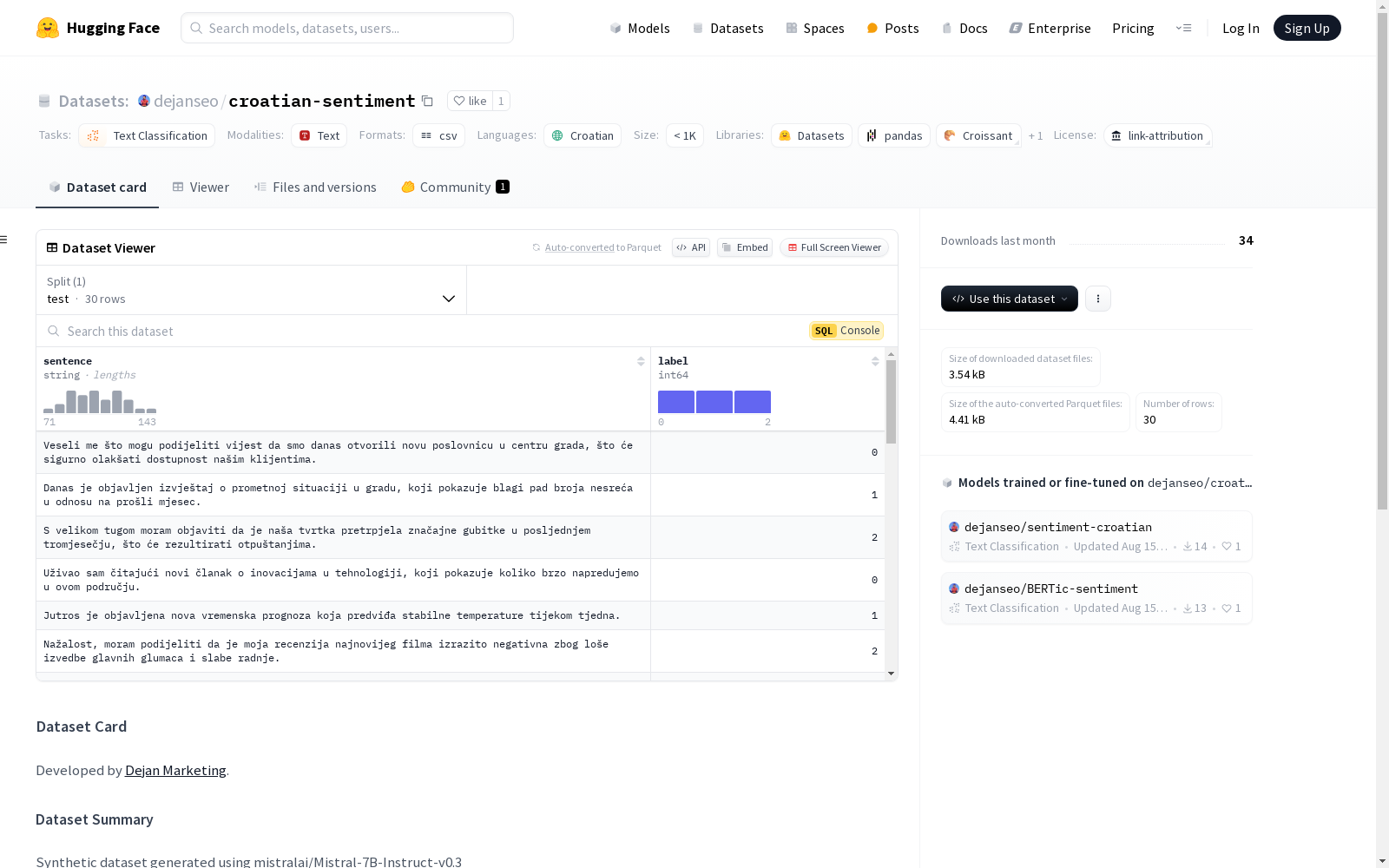1389x868 pixels.
Task: Click the dejanseo/BERTic-sentiment model avatar
Action: pos(954,589)
